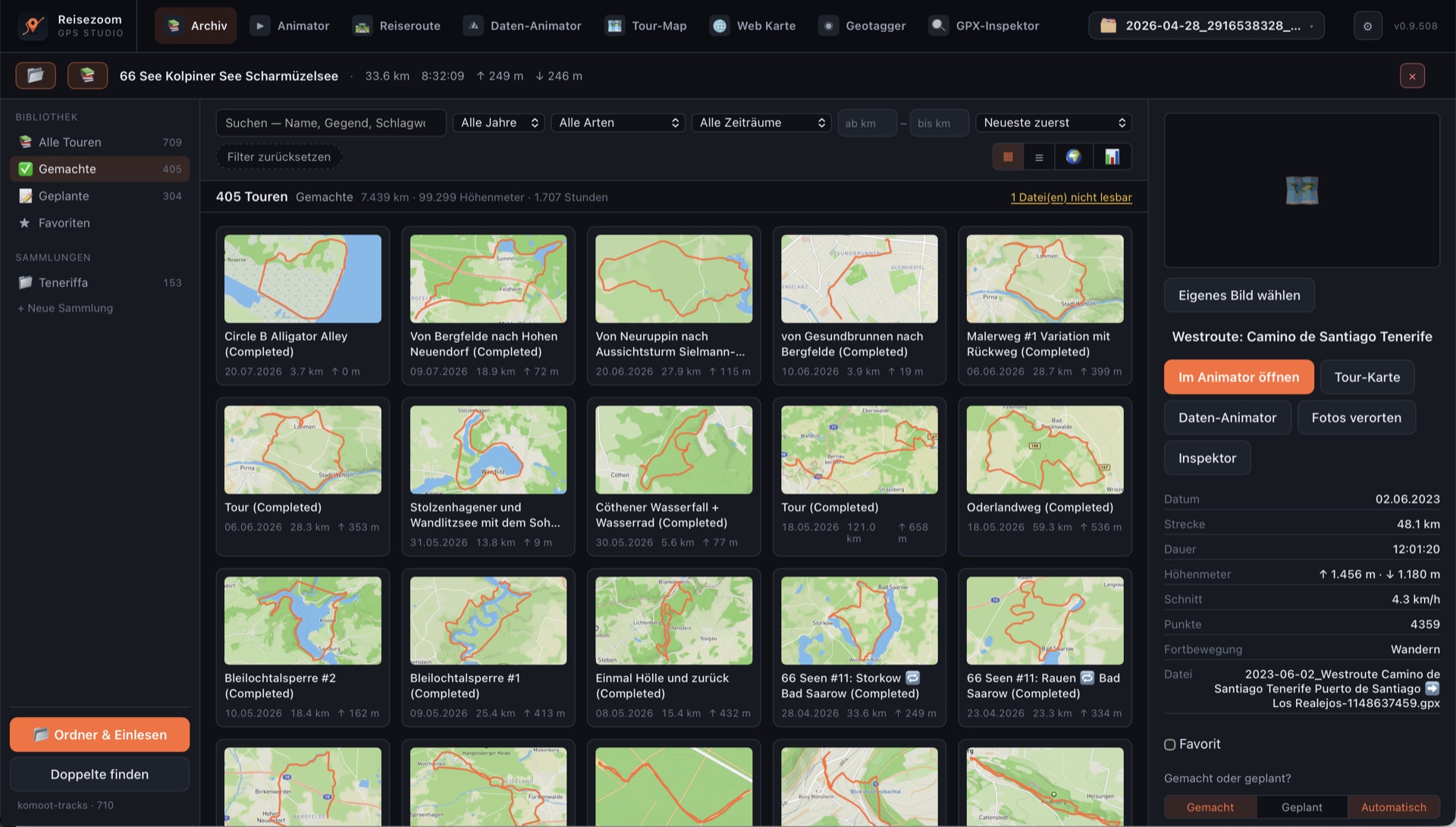Click Eigenes Bild wählen

click(1239, 295)
